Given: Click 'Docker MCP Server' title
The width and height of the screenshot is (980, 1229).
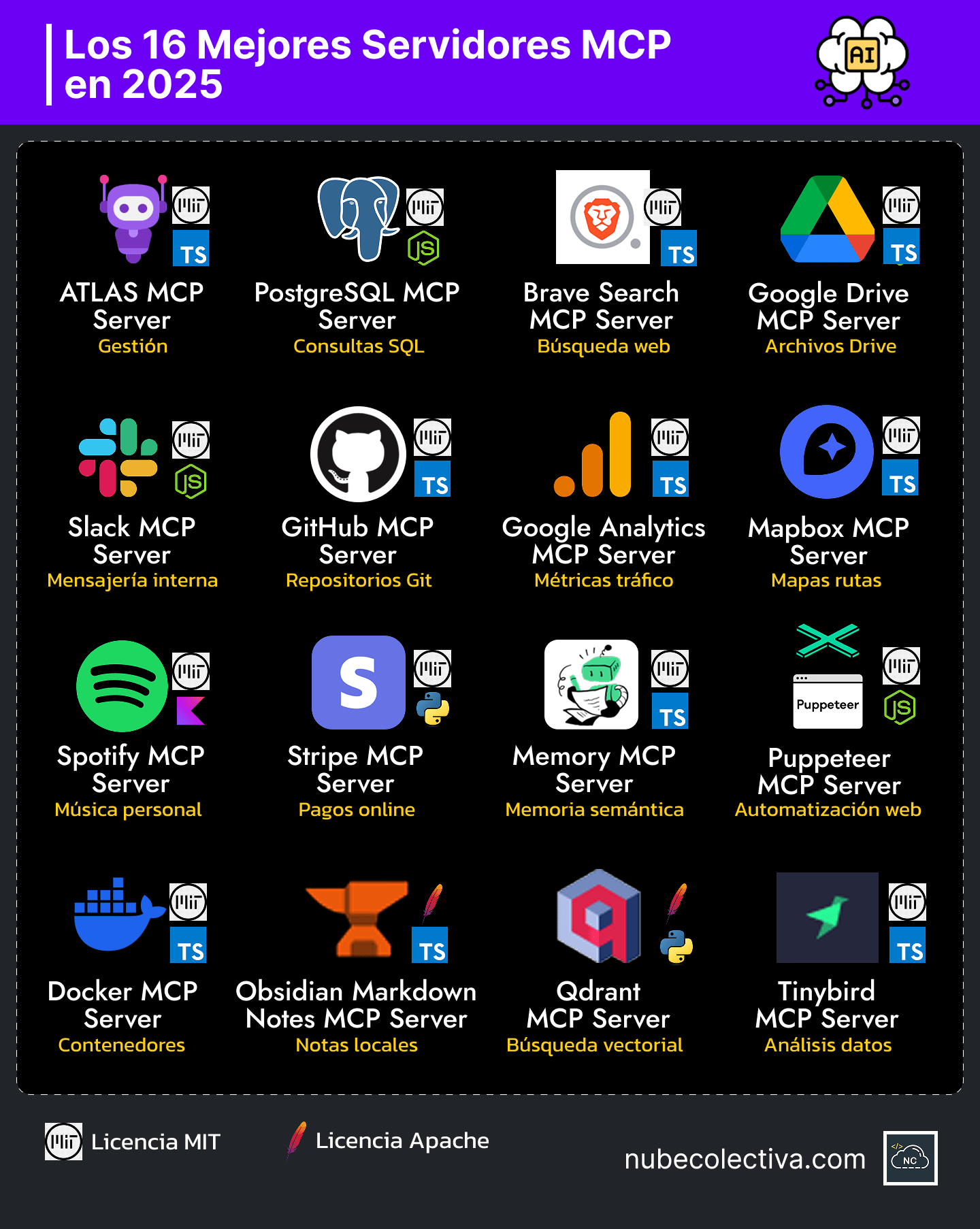Looking at the screenshot, I should pyautogui.click(x=122, y=1005).
